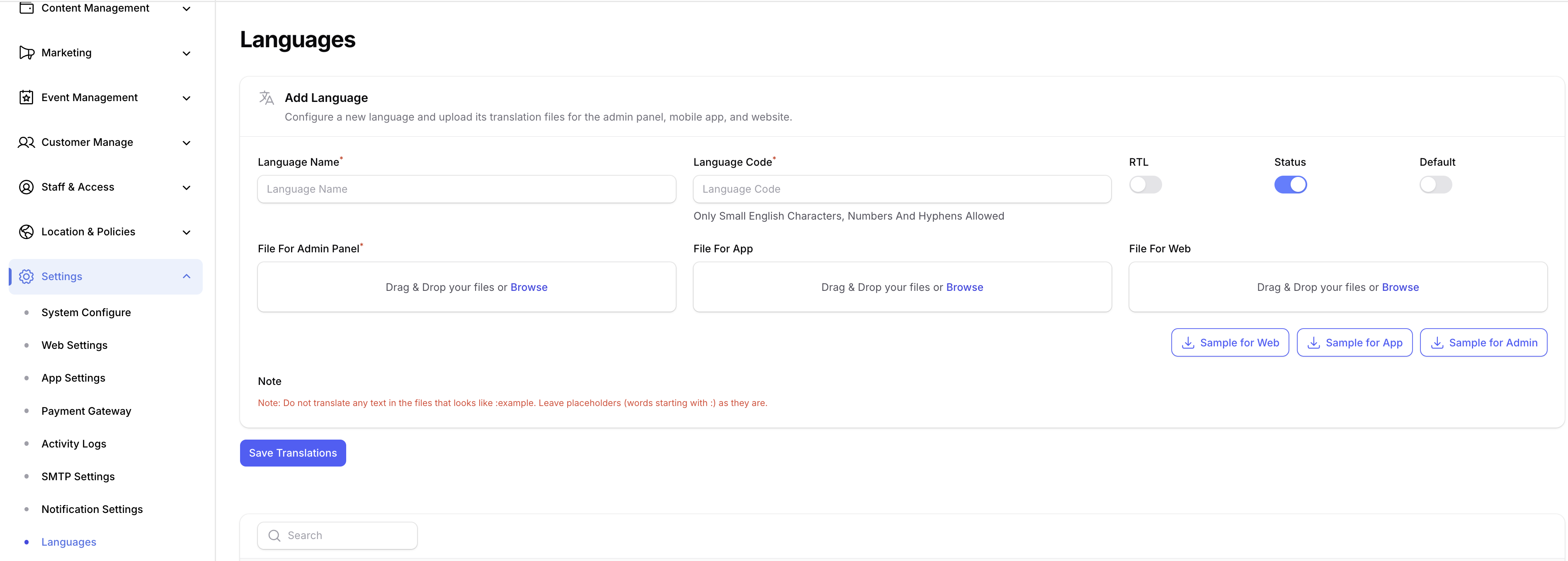Download the Sample for Web file
This screenshot has height=561, width=1568.
1230,343
